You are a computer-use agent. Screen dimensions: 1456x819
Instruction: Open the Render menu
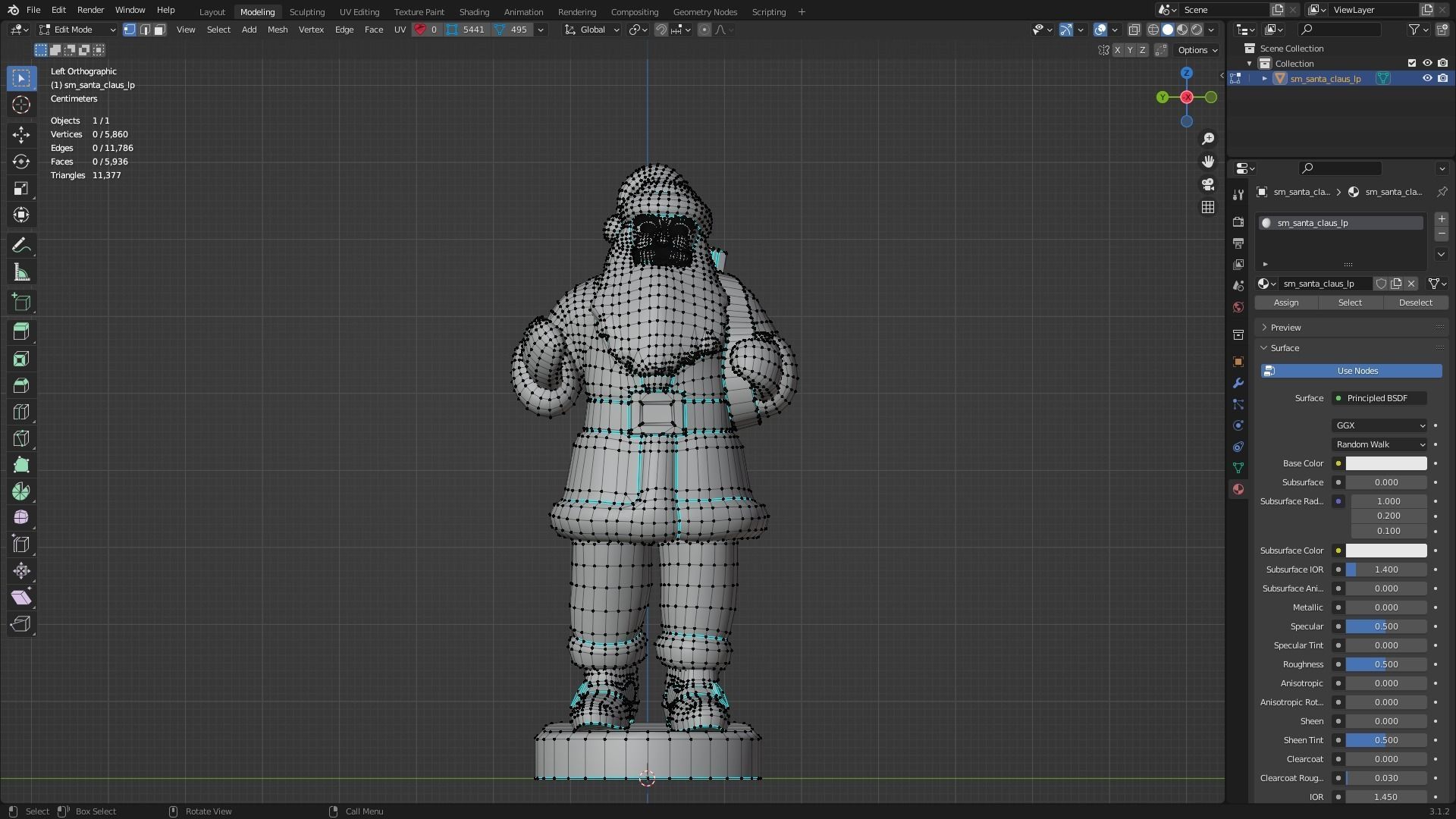coord(90,10)
